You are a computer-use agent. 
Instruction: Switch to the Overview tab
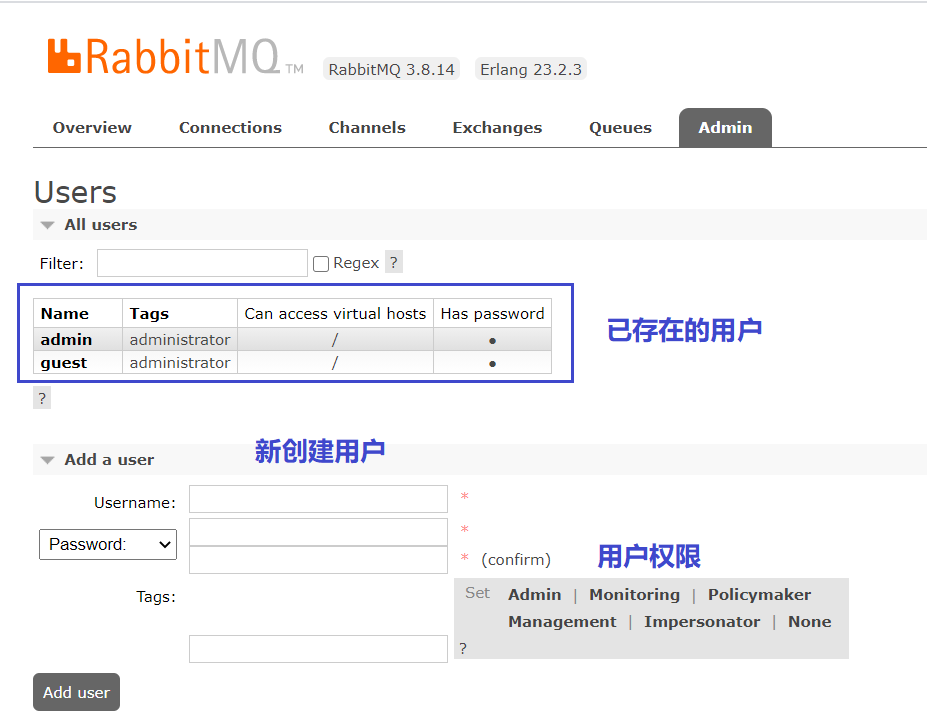point(92,128)
